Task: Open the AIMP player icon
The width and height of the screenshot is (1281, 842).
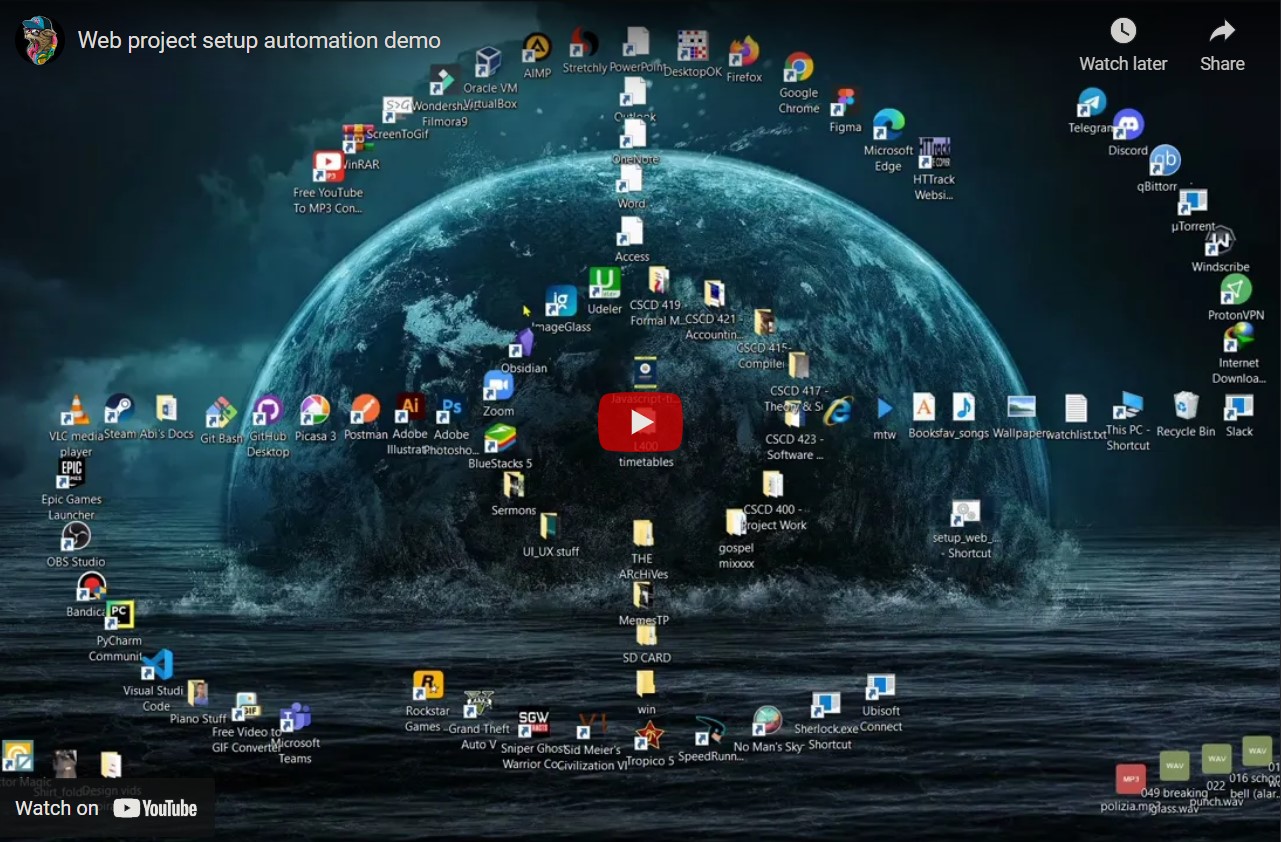Action: point(537,48)
